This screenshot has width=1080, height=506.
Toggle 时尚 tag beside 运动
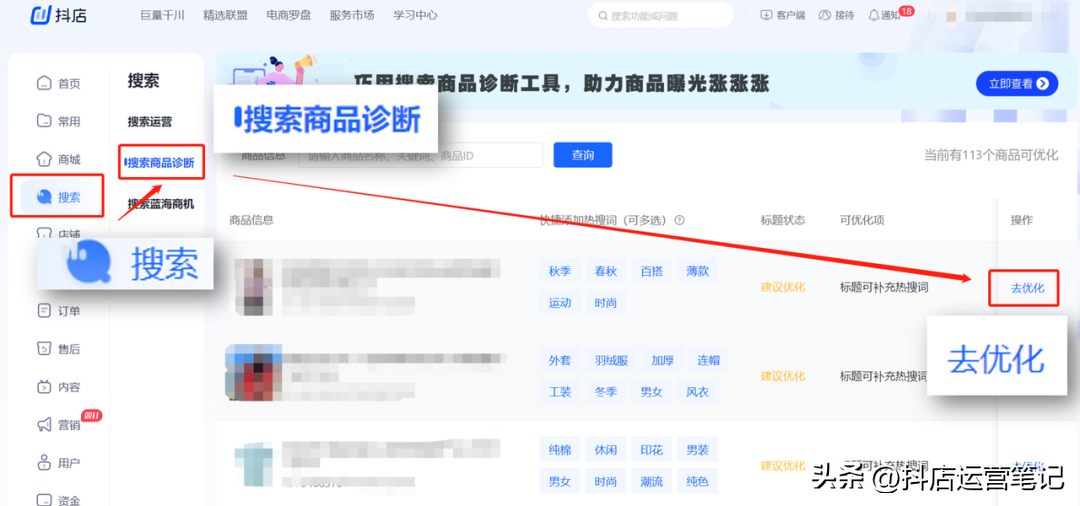coord(605,303)
